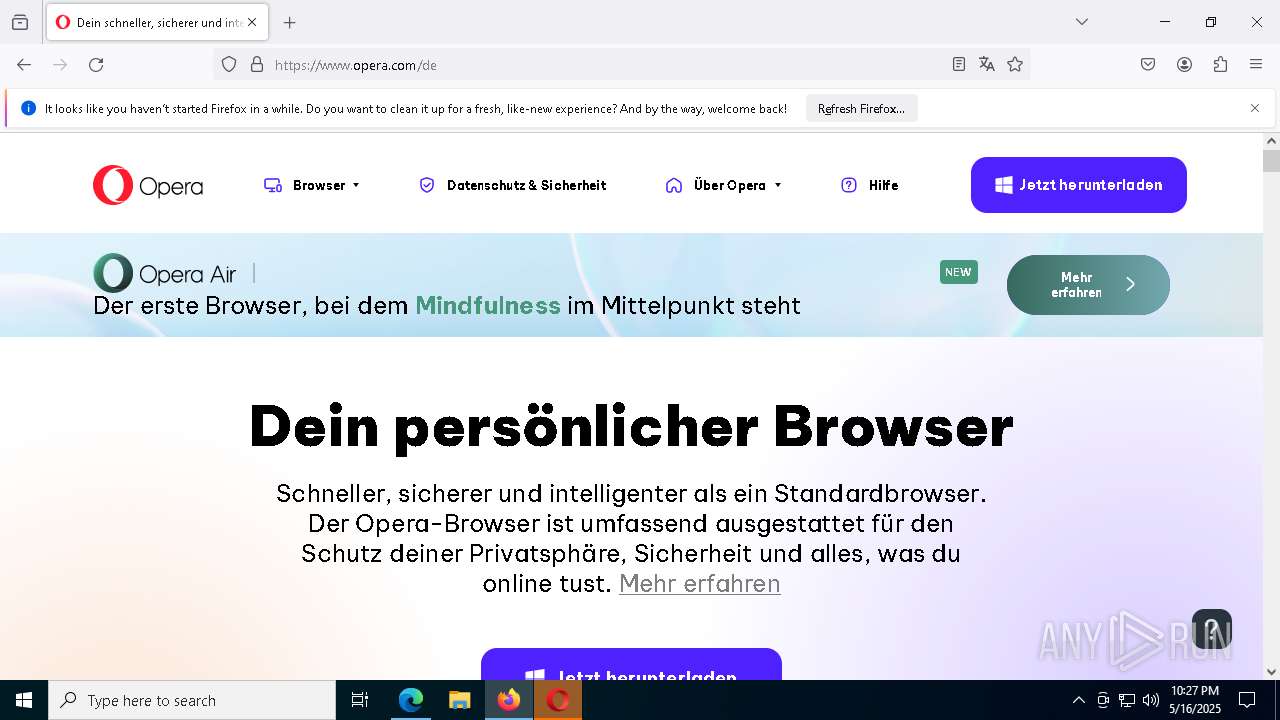Click Mehr erfahren banner button
1280x720 pixels.
(x=1088, y=285)
